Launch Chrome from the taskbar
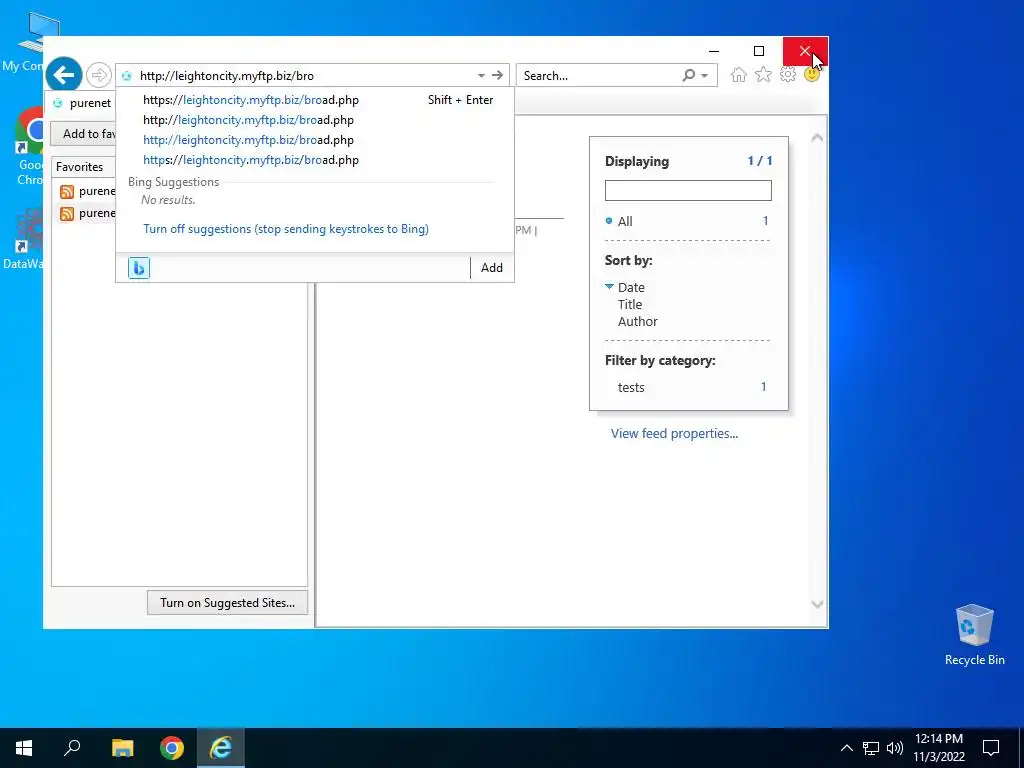 coord(172,748)
